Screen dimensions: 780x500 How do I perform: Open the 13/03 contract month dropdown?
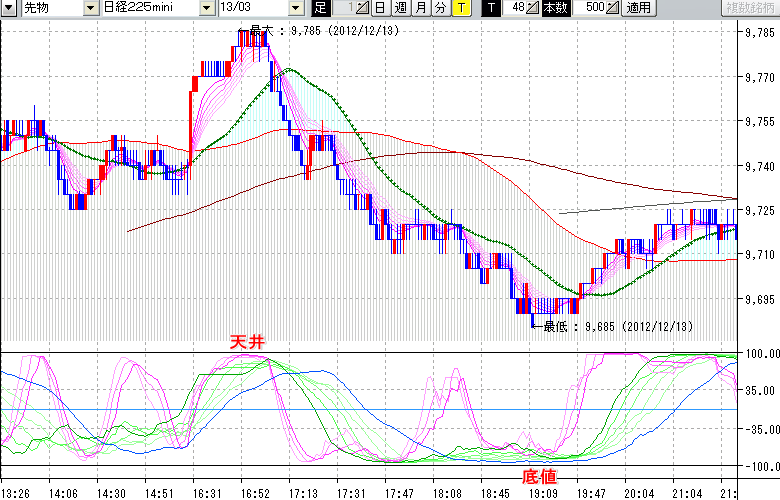coord(295,8)
